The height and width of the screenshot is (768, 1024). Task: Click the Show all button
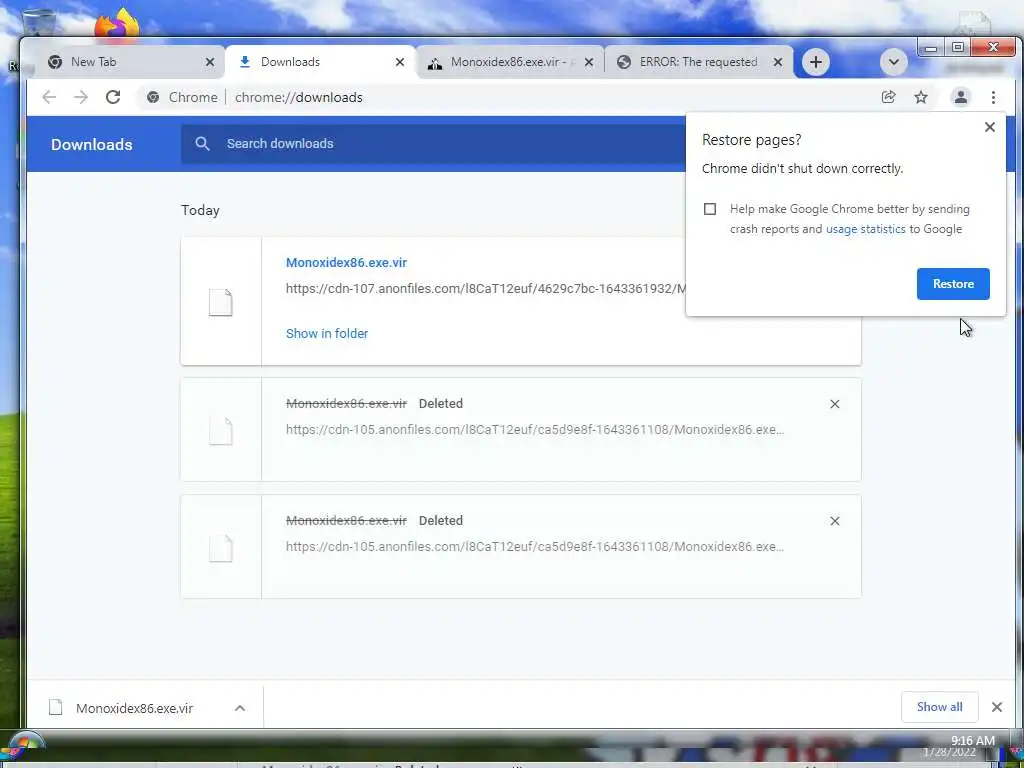[939, 707]
